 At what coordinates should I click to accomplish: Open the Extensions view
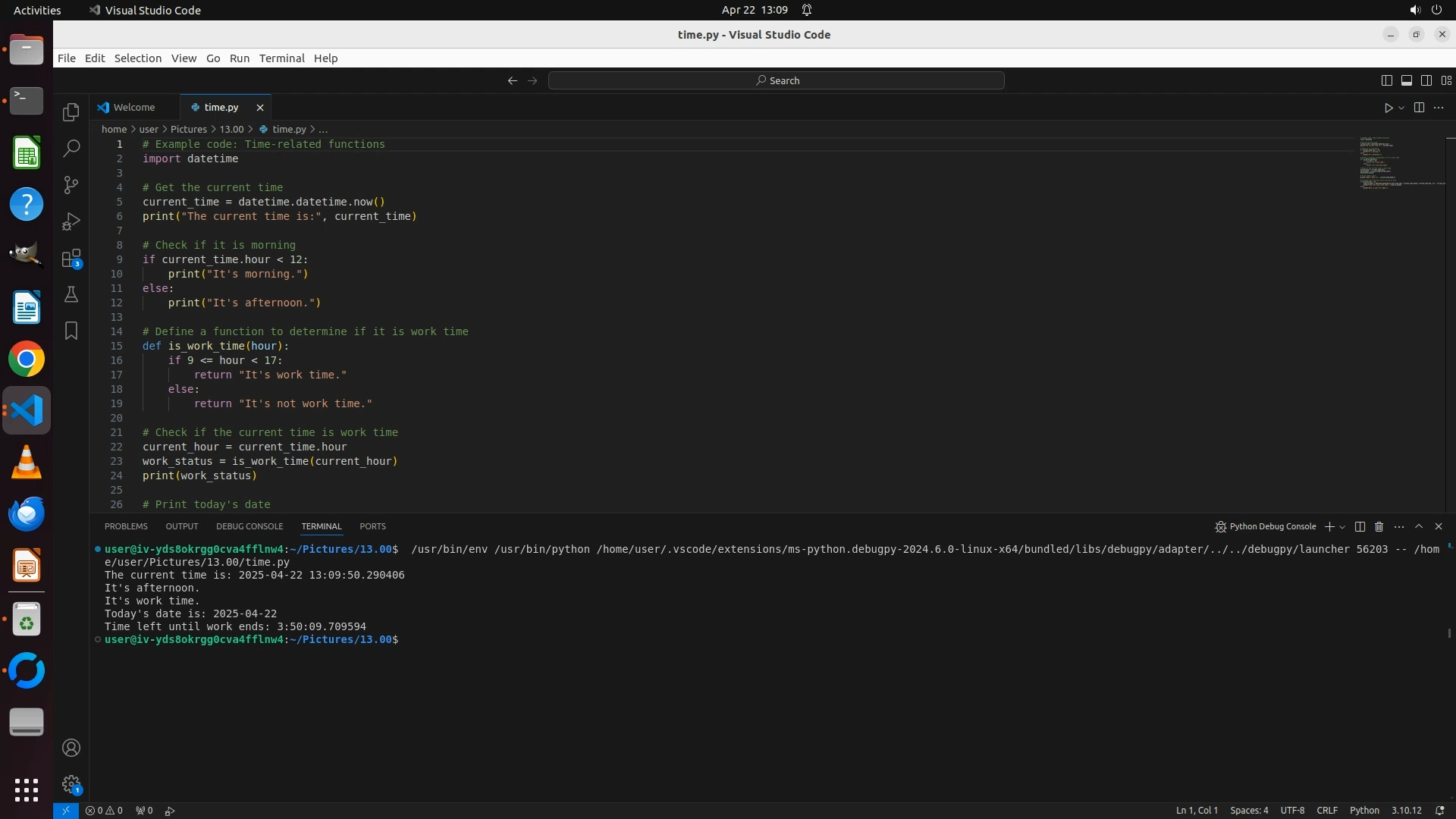point(71,259)
